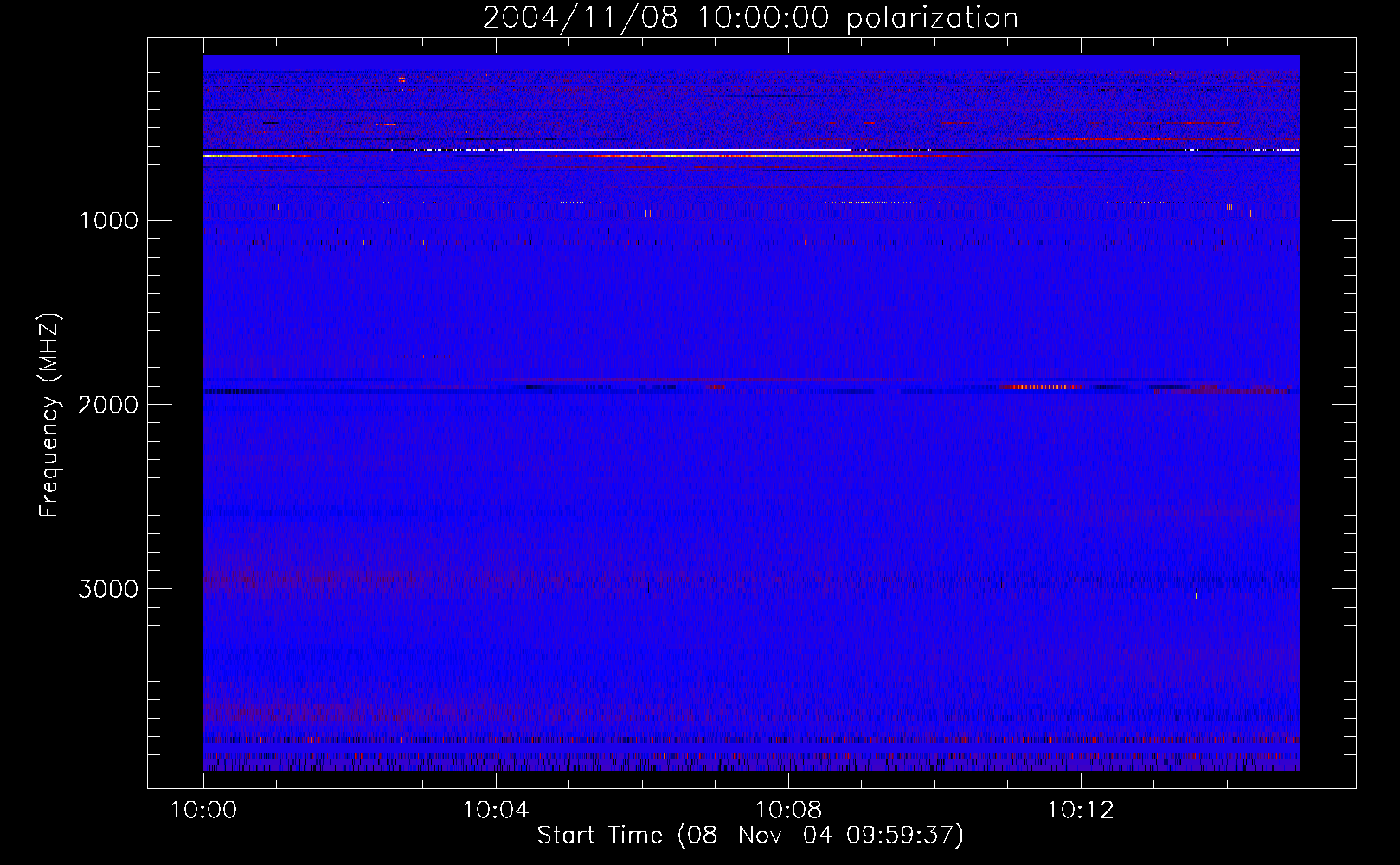The image size is (1400, 865).
Task: Click the 10:04 time tick label
Action: click(496, 811)
